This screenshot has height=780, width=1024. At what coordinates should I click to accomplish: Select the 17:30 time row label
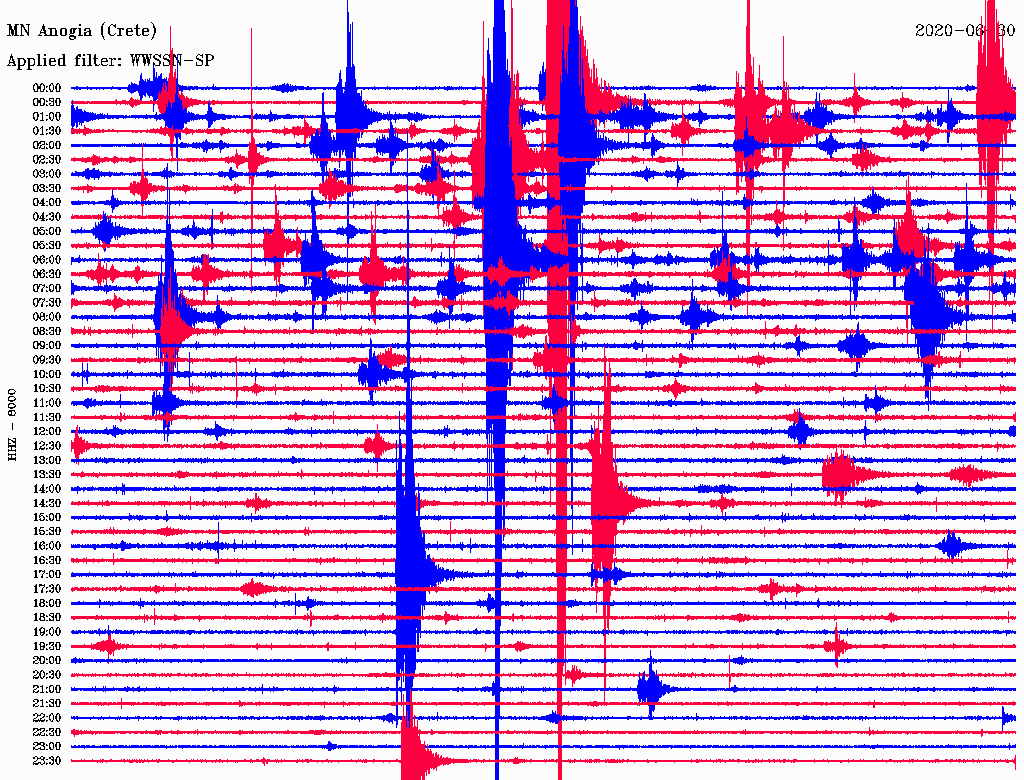[47, 589]
